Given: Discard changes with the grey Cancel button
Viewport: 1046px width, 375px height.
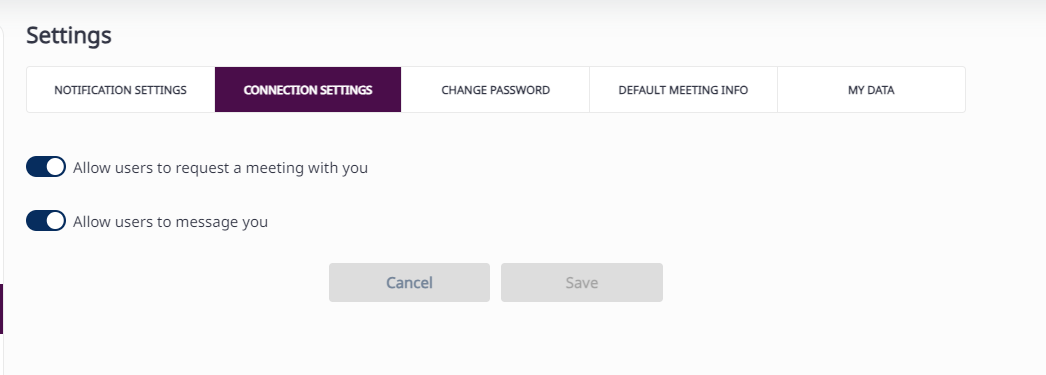Looking at the screenshot, I should point(410,282).
